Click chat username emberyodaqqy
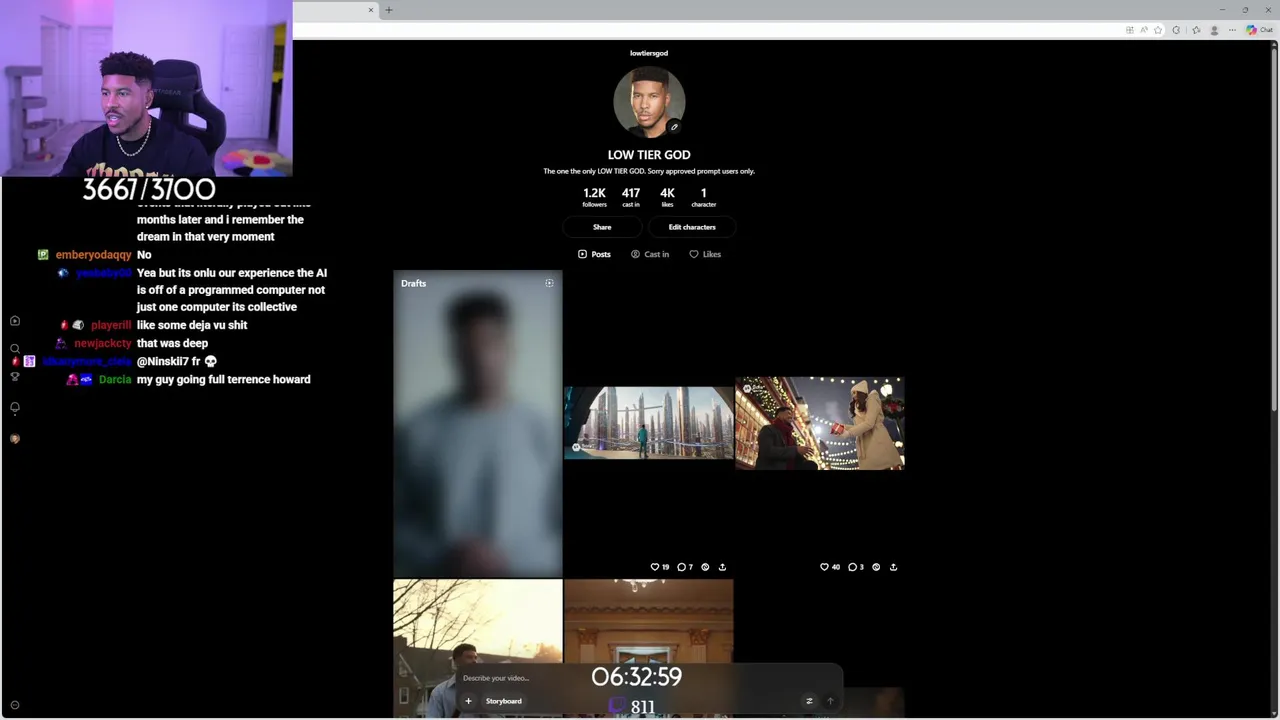Screen dimensions: 1280x720 94,255
